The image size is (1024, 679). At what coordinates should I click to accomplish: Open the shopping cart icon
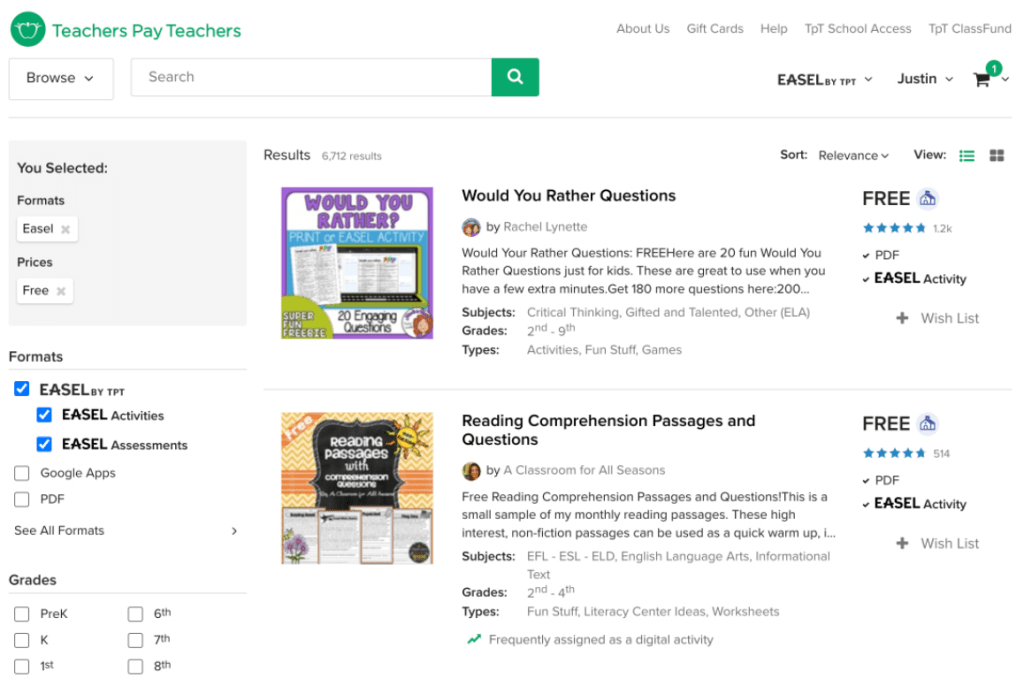tap(982, 80)
